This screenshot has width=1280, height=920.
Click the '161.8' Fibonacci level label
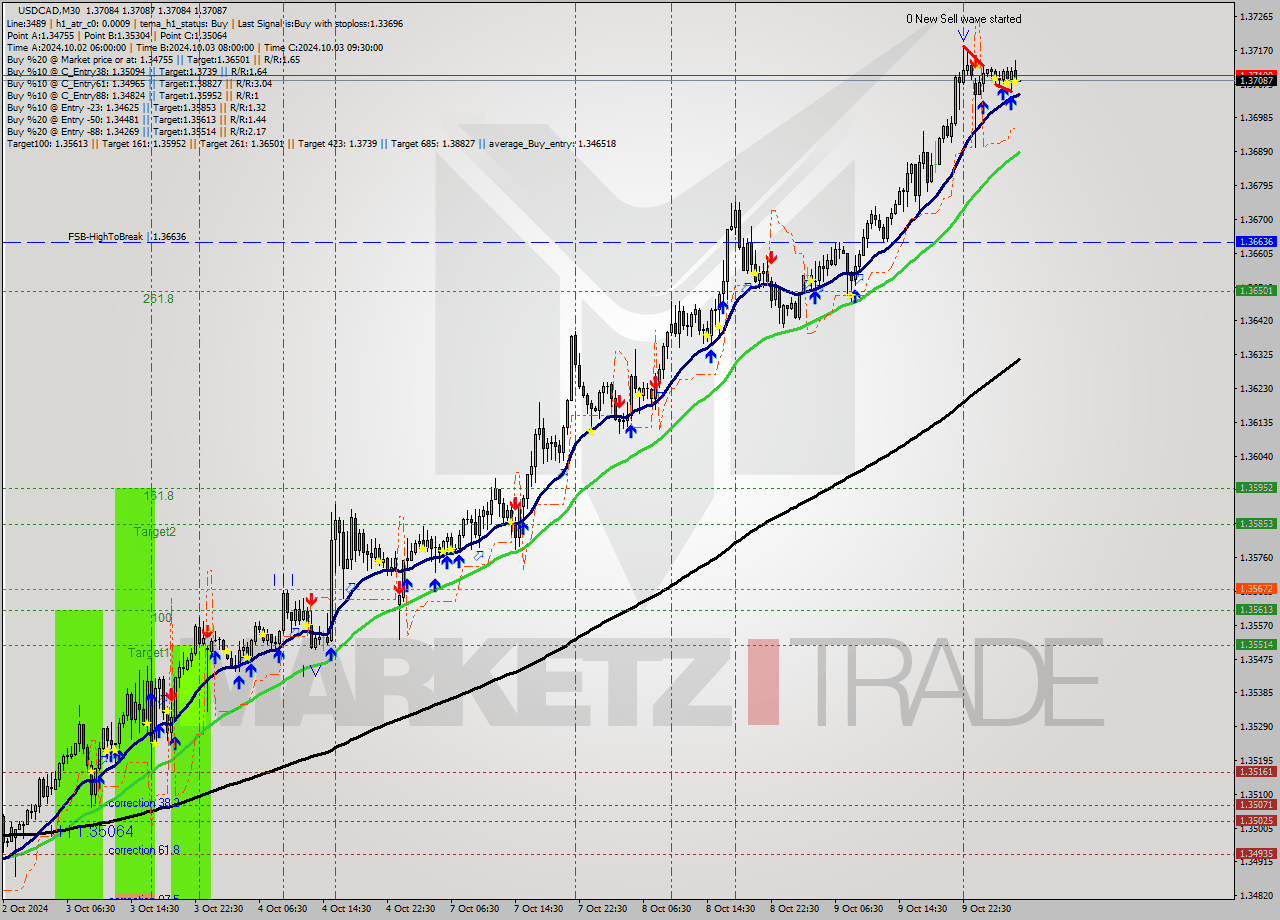pyautogui.click(x=158, y=495)
